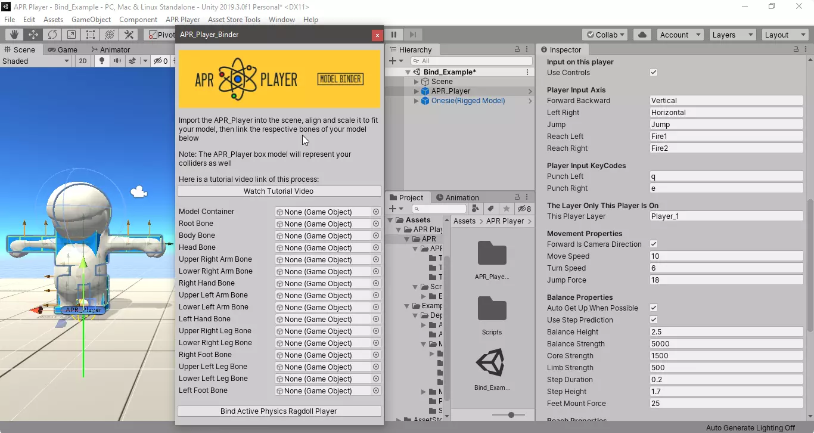Open the Scripts folder in Project

(492, 309)
